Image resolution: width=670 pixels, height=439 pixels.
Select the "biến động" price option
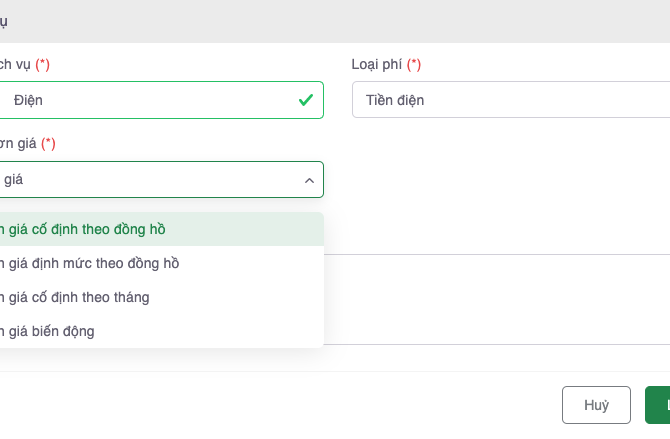pos(50,331)
